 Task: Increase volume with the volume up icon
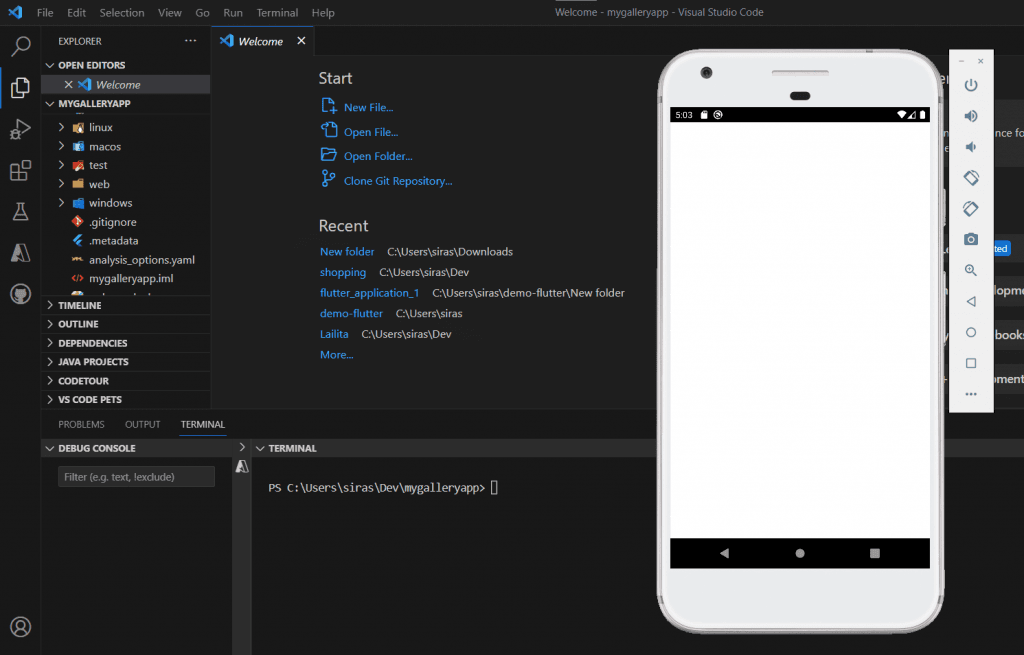tap(969, 115)
